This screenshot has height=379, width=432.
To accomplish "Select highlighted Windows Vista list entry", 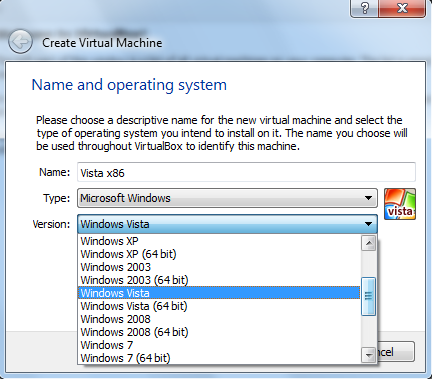I will point(219,293).
